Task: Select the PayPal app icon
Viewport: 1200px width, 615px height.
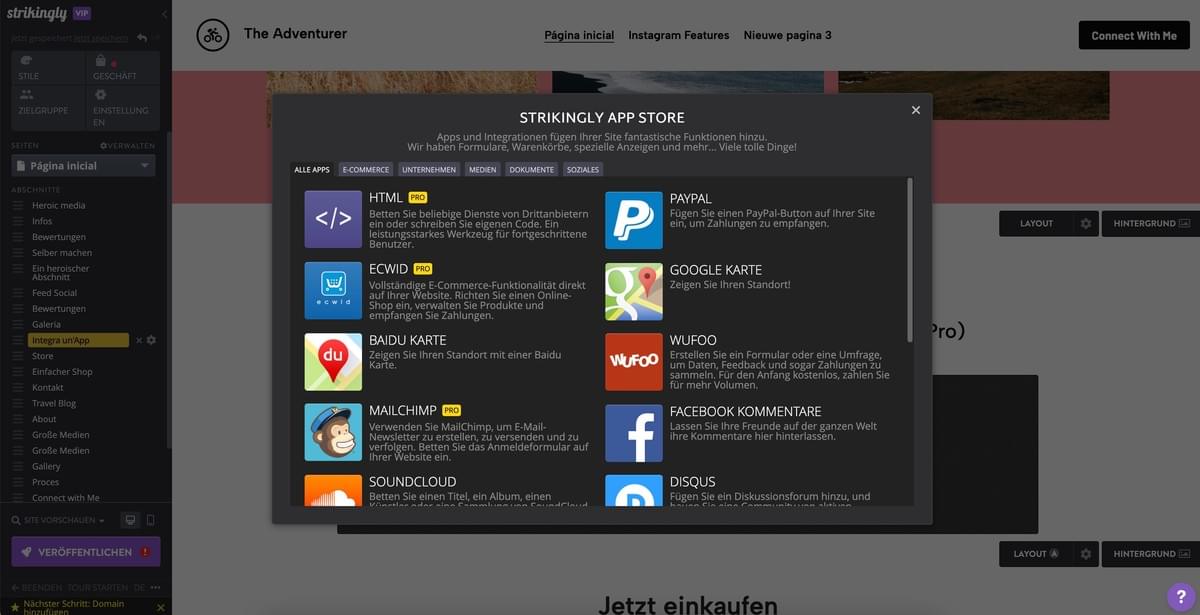Action: pyautogui.click(x=634, y=219)
